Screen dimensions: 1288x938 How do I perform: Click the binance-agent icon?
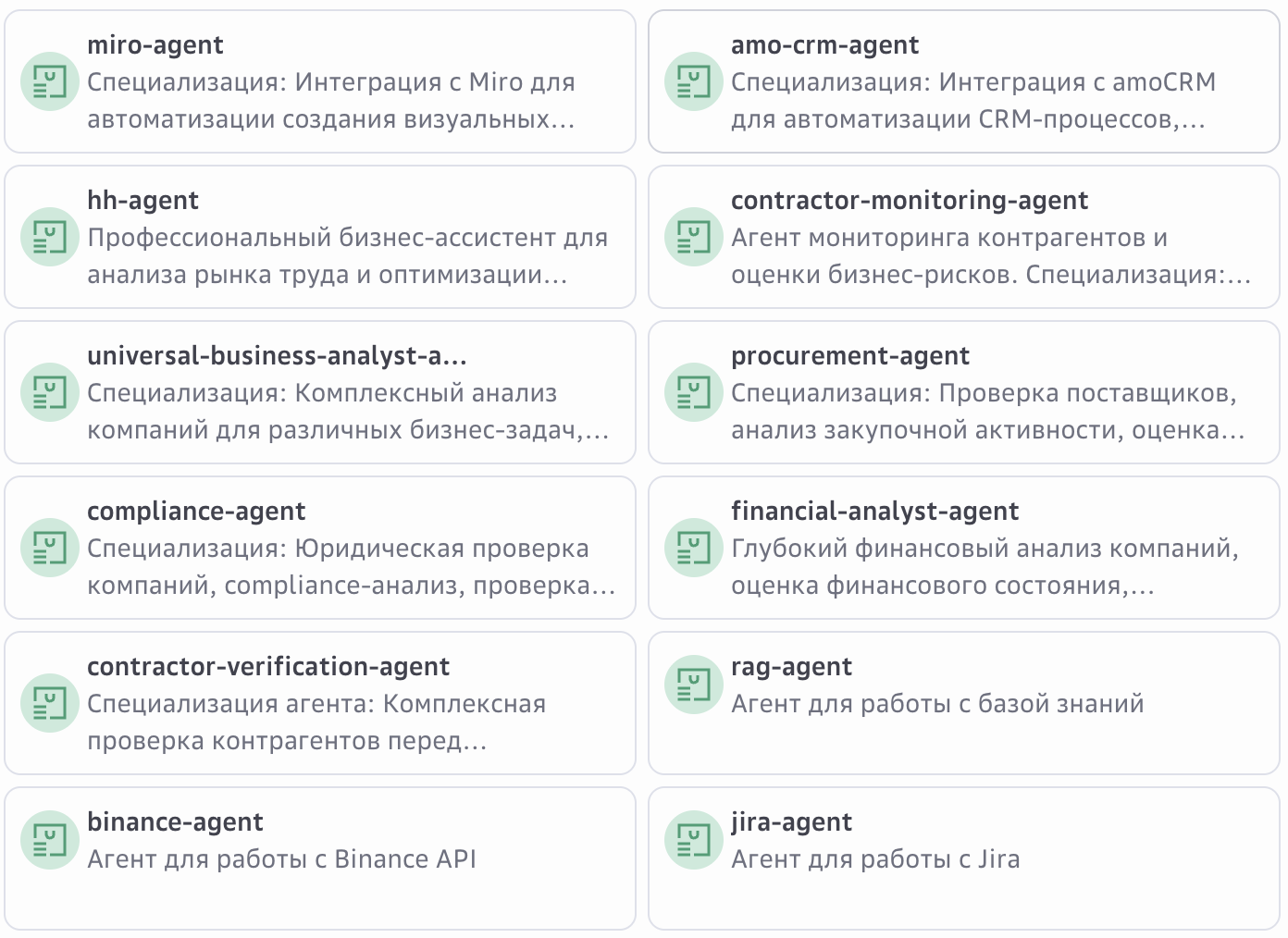[x=49, y=840]
